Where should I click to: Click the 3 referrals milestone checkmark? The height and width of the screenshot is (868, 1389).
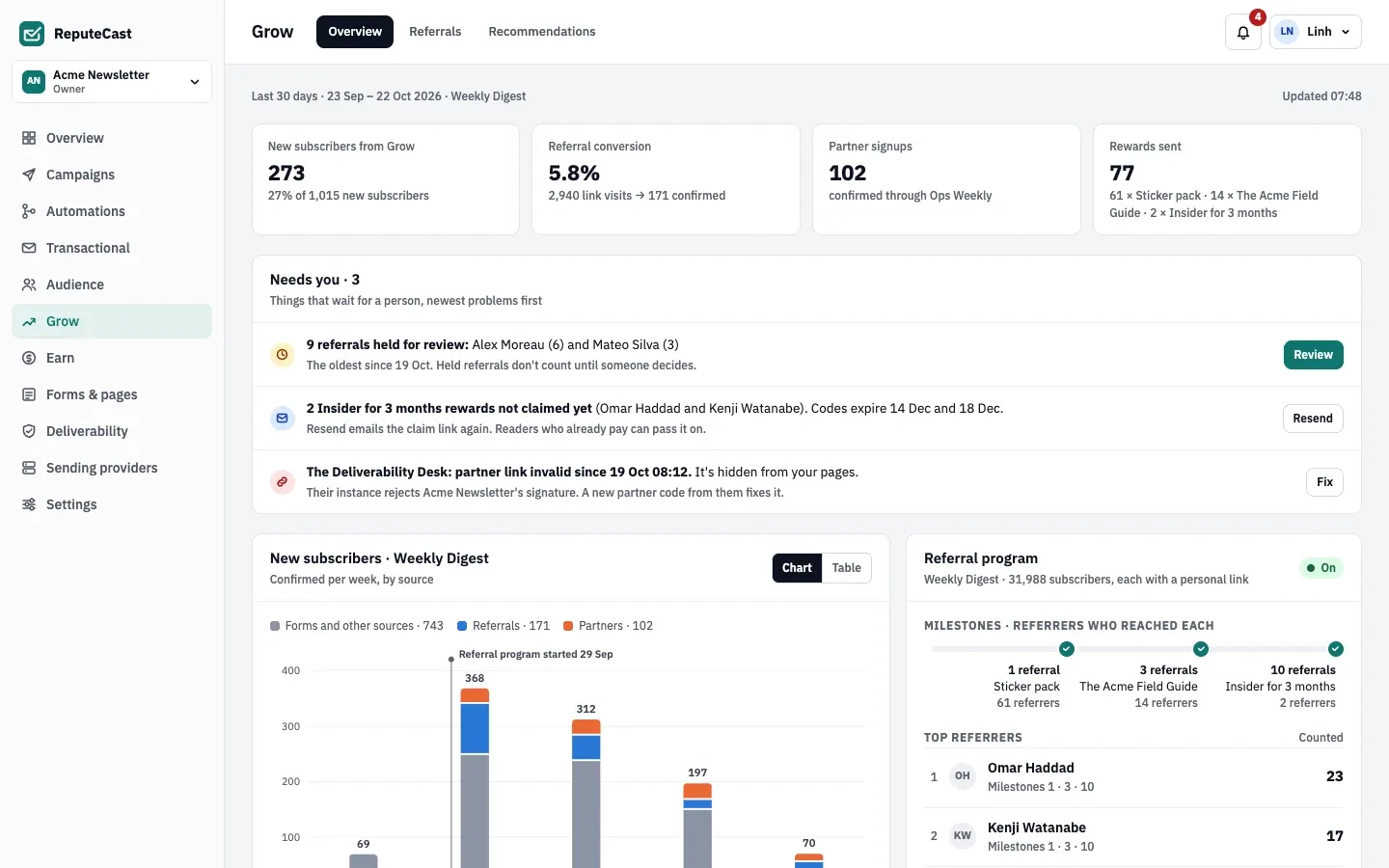pos(1201,649)
